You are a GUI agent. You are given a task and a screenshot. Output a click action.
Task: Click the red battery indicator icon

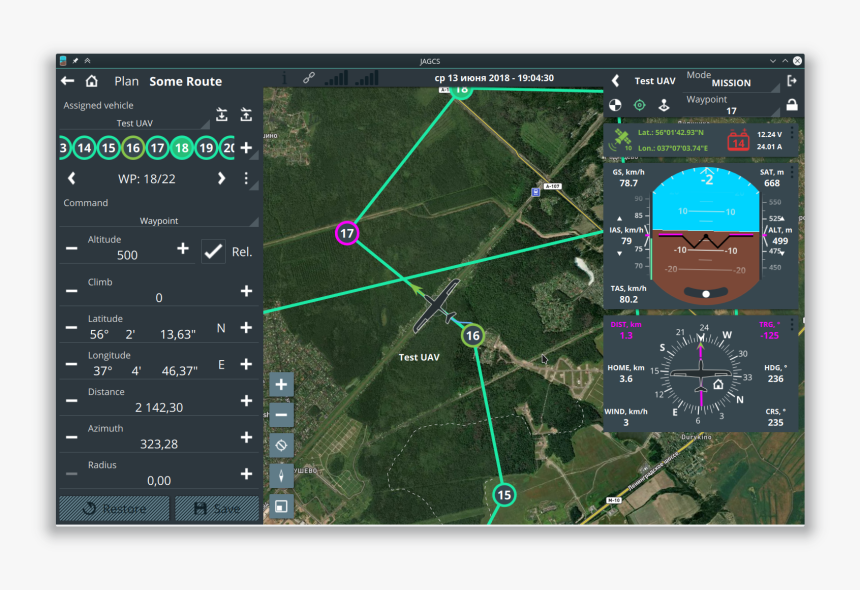tap(738, 141)
